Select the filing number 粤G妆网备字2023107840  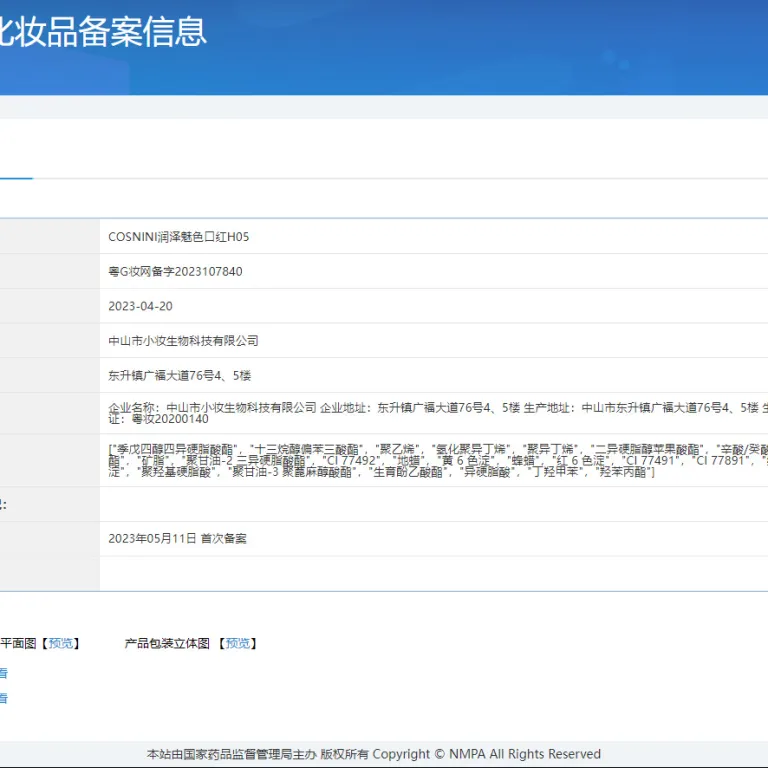click(x=175, y=271)
